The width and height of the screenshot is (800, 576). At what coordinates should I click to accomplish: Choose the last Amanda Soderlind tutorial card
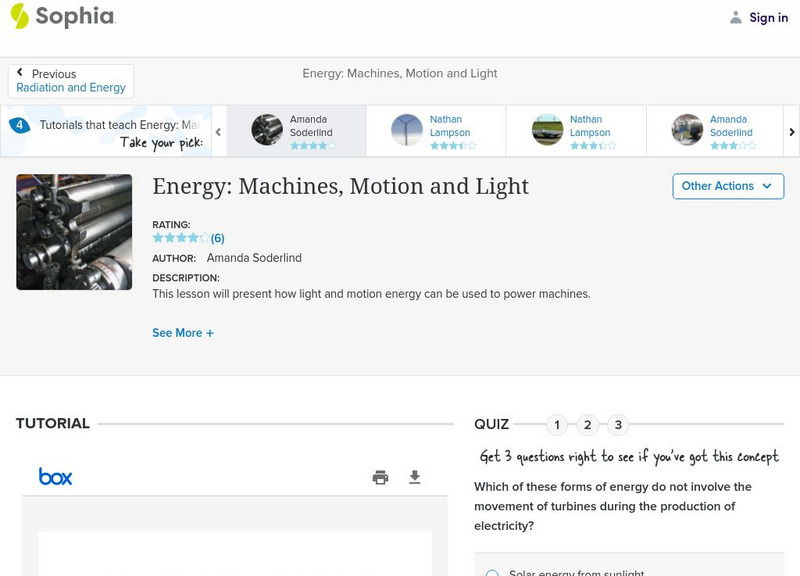(716, 130)
